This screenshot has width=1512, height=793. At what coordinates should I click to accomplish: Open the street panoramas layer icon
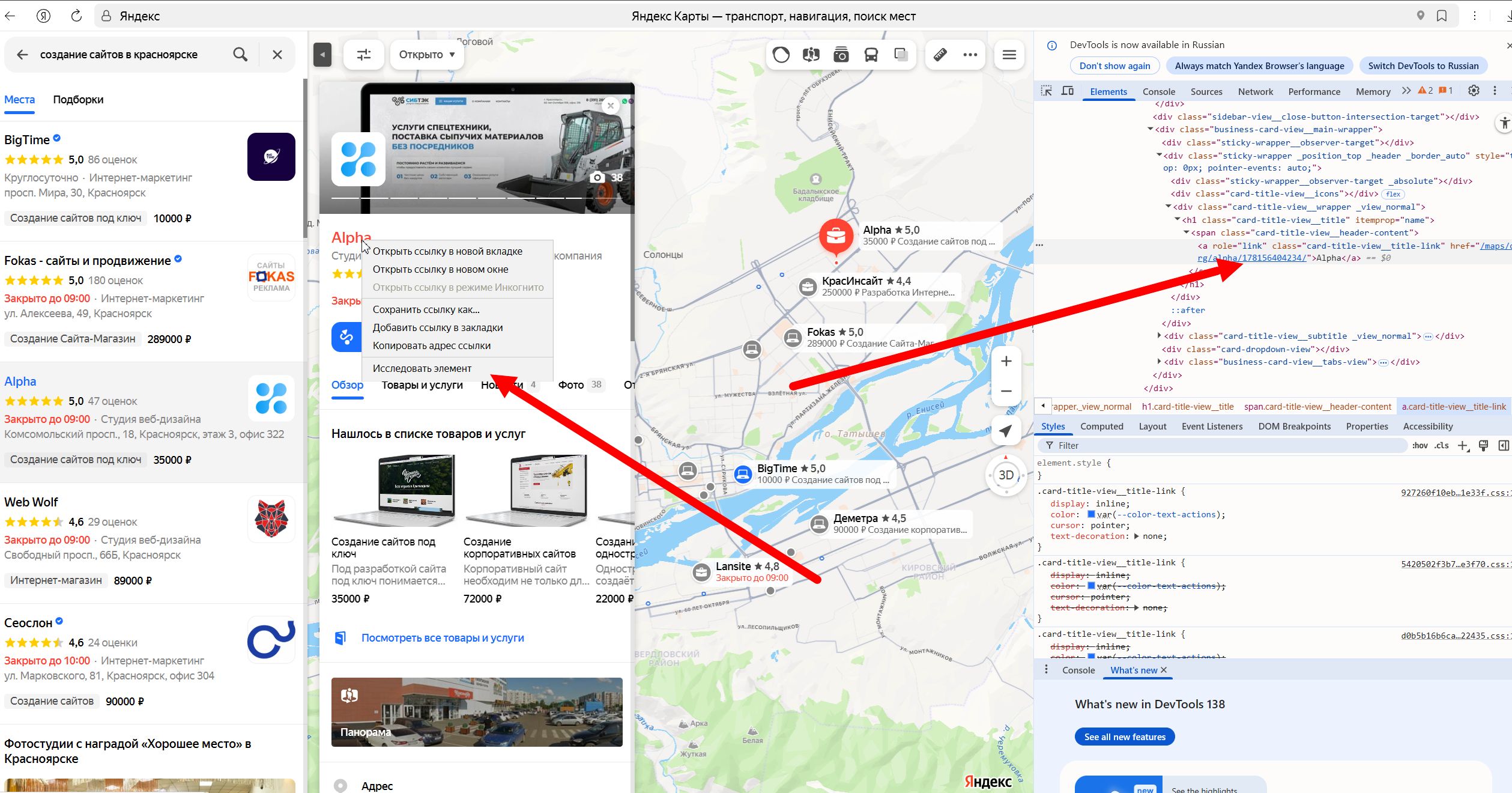tap(811, 55)
